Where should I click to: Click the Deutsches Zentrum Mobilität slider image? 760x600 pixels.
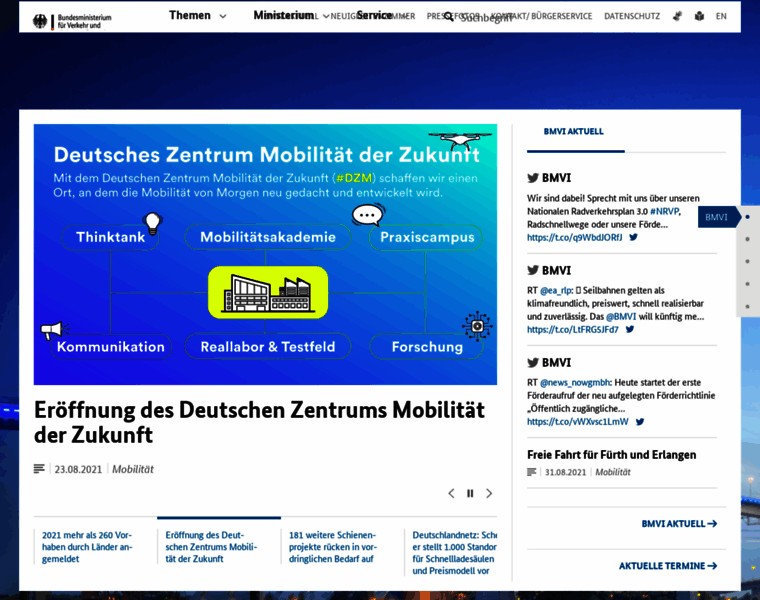265,254
